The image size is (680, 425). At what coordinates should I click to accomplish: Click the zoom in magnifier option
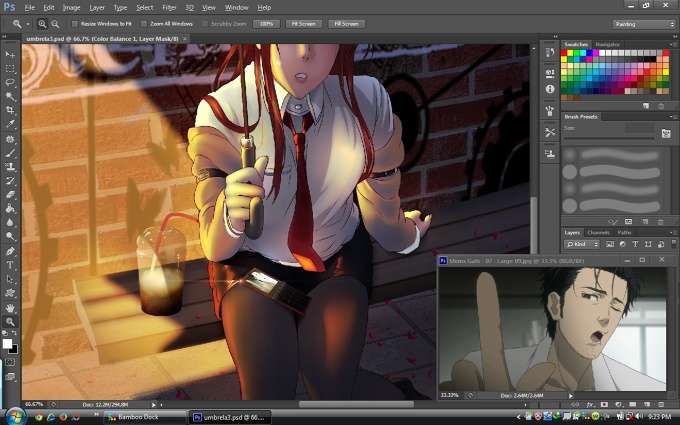[x=42, y=24]
